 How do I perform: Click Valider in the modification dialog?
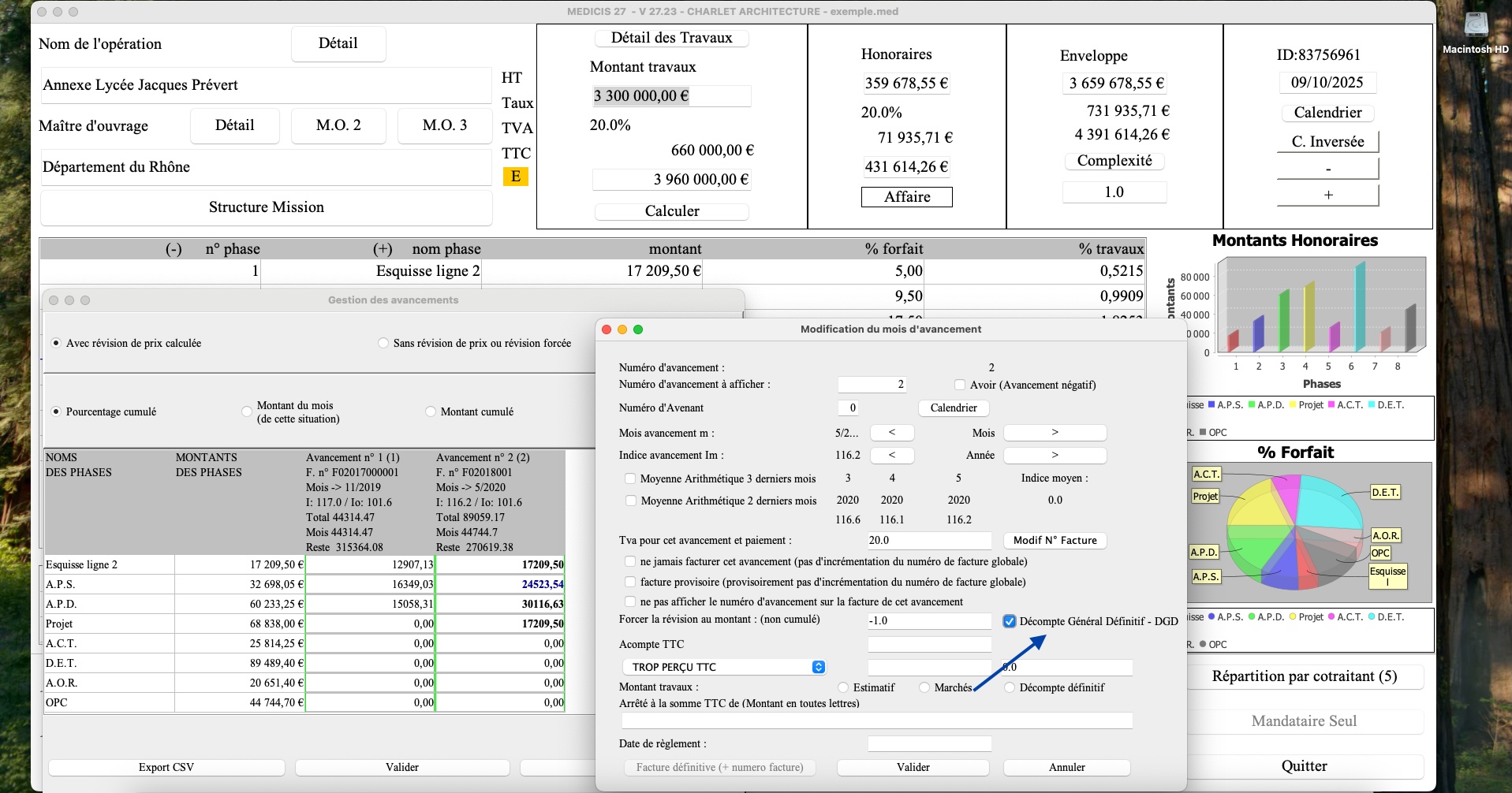[x=913, y=767]
